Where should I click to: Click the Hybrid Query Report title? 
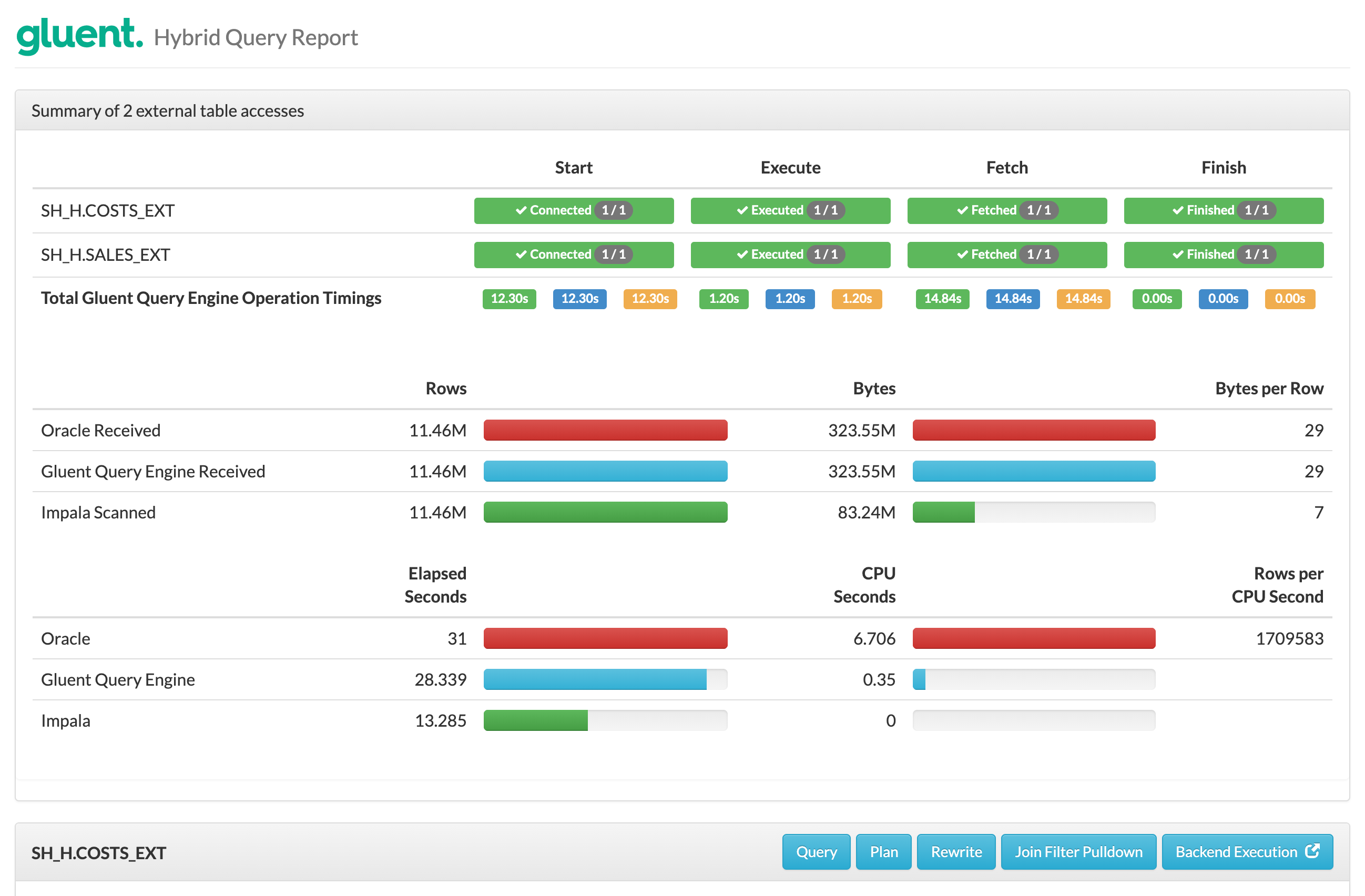pos(256,38)
